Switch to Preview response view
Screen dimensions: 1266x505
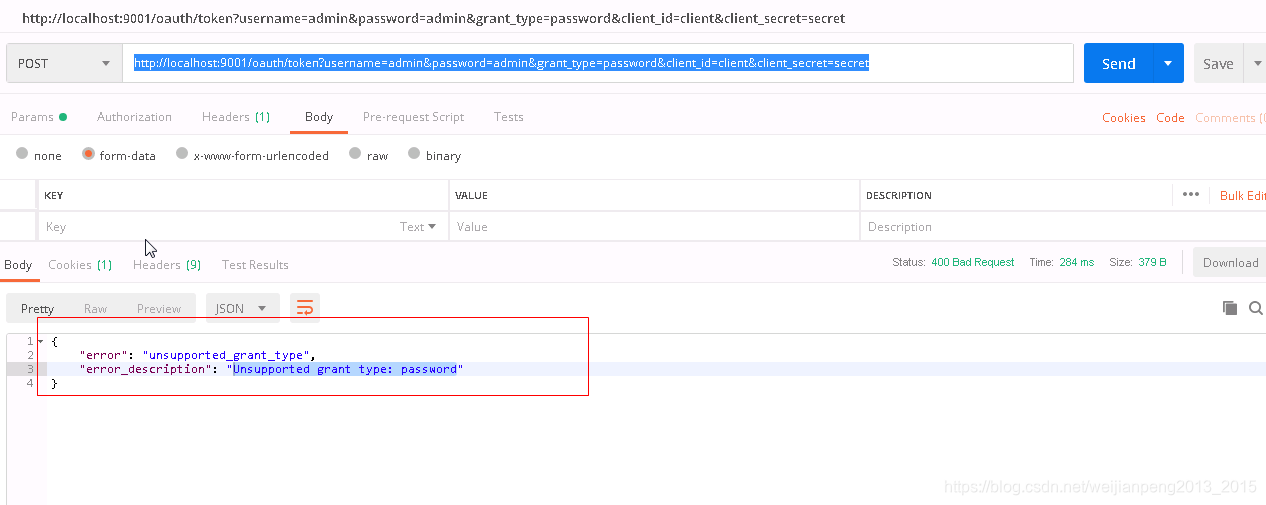tap(159, 308)
